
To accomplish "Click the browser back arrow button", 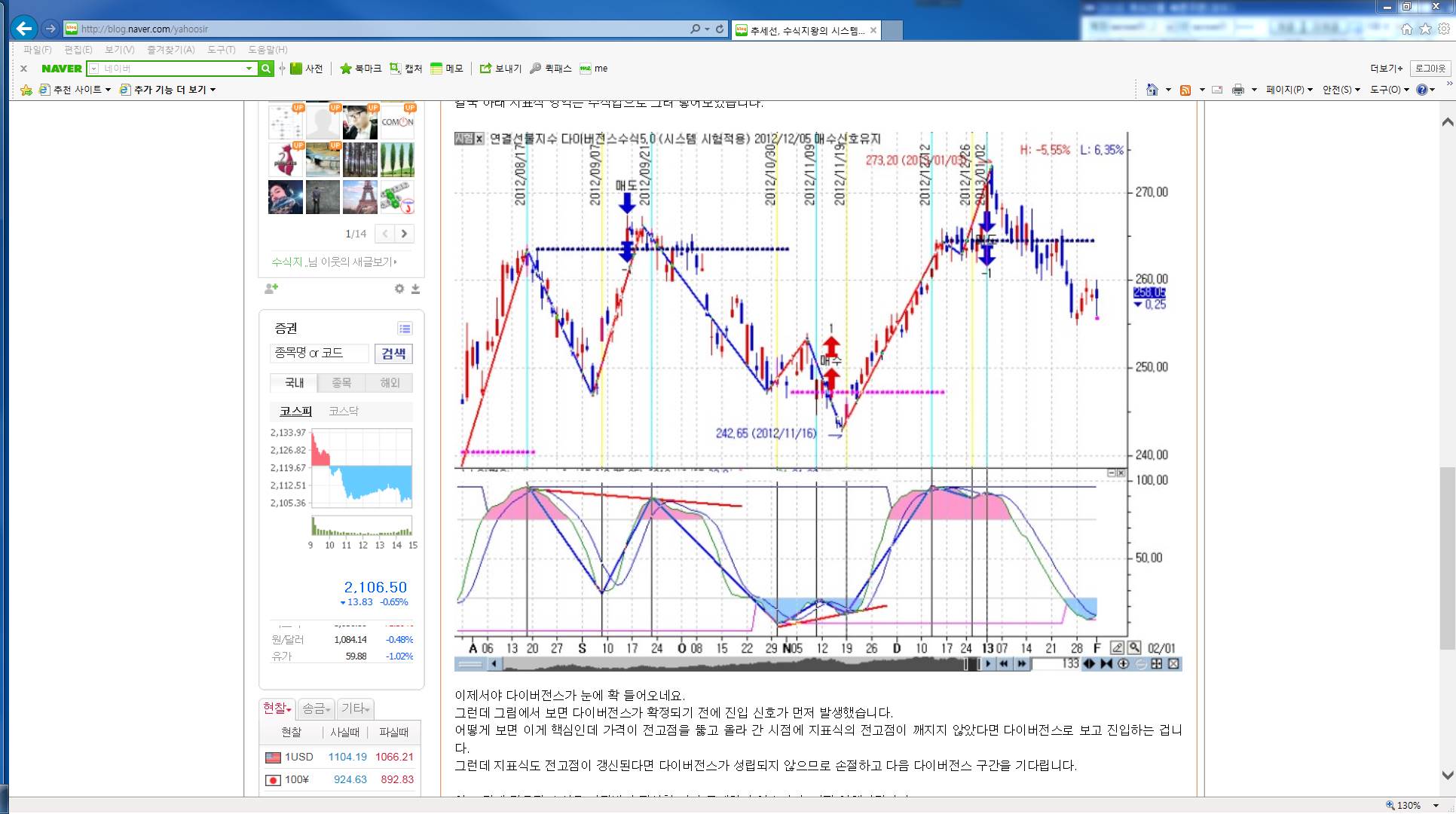I will [24, 29].
